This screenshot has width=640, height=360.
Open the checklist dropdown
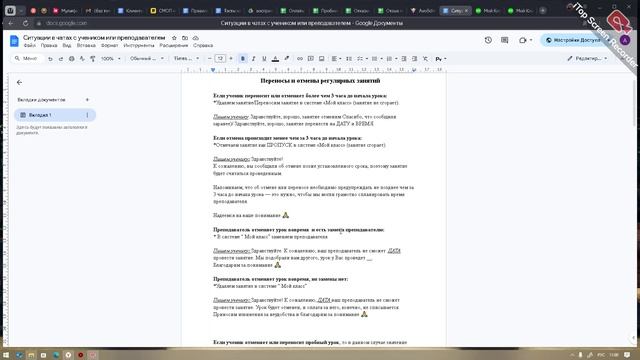coord(362,59)
